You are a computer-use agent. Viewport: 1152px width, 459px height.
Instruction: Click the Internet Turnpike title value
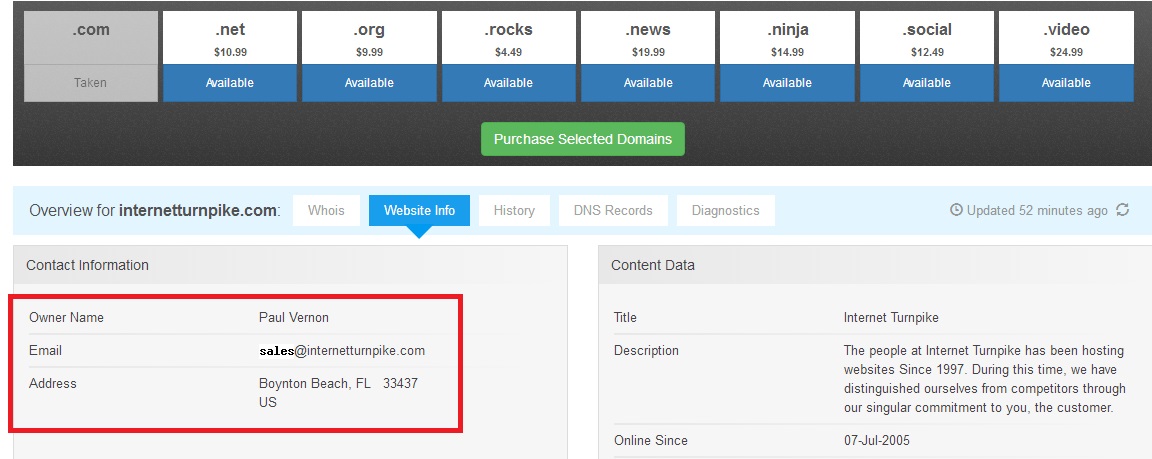891,317
